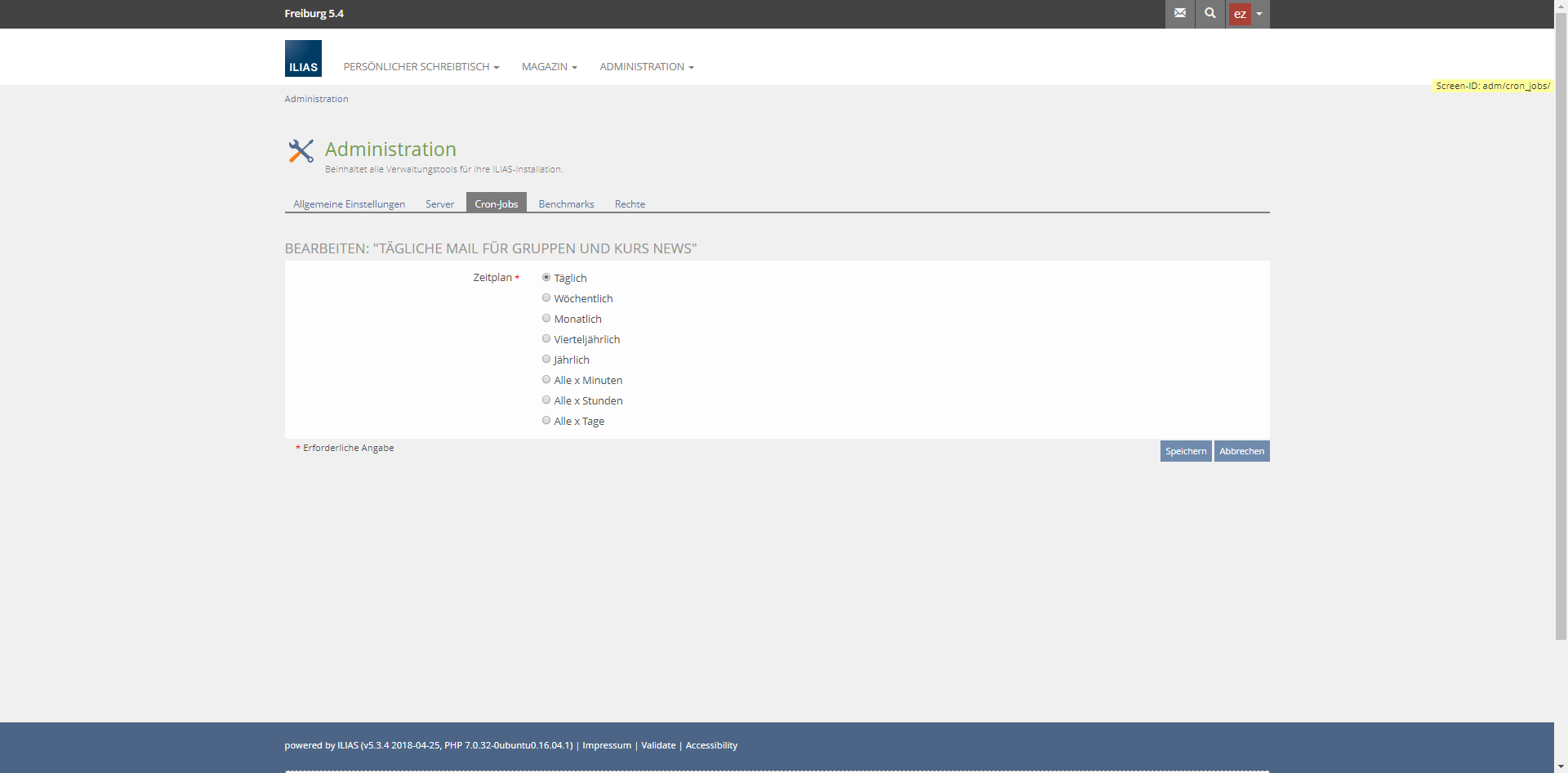Image resolution: width=1568 pixels, height=773 pixels.
Task: Select the Cron-Jobs tab
Action: 497,203
